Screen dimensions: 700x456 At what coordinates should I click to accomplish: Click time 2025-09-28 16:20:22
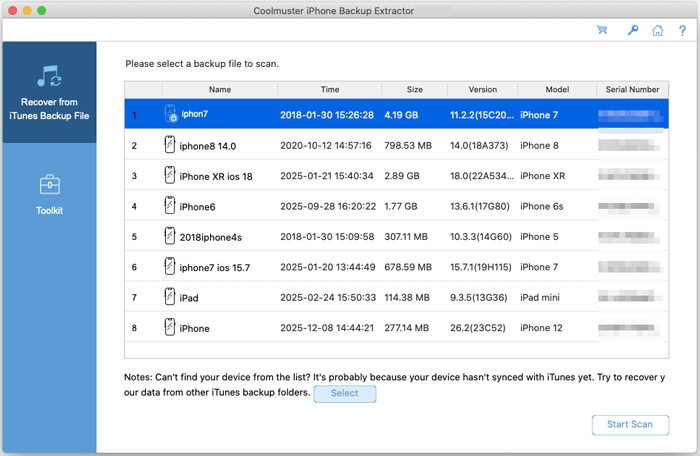328,206
